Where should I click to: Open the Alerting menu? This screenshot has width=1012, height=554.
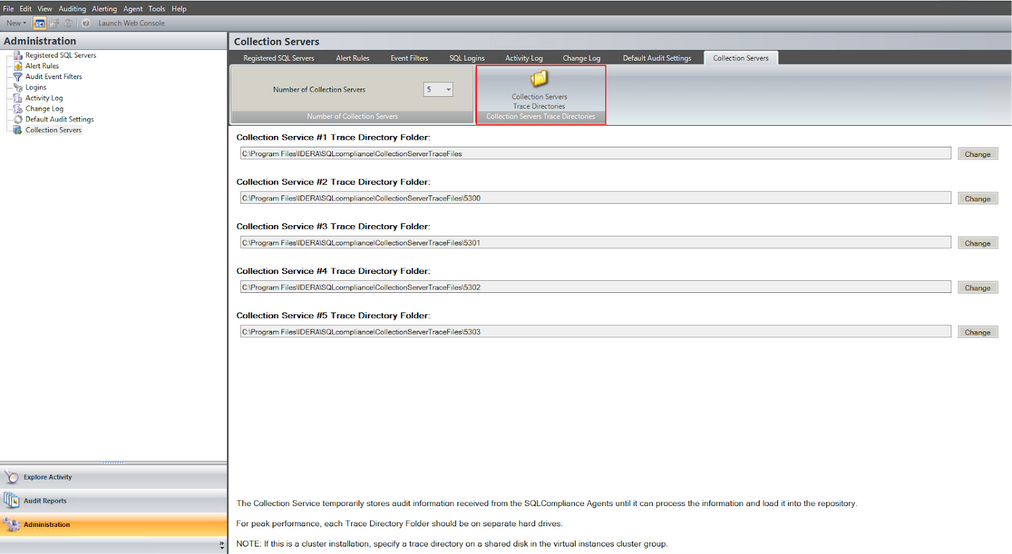pyautogui.click(x=104, y=8)
